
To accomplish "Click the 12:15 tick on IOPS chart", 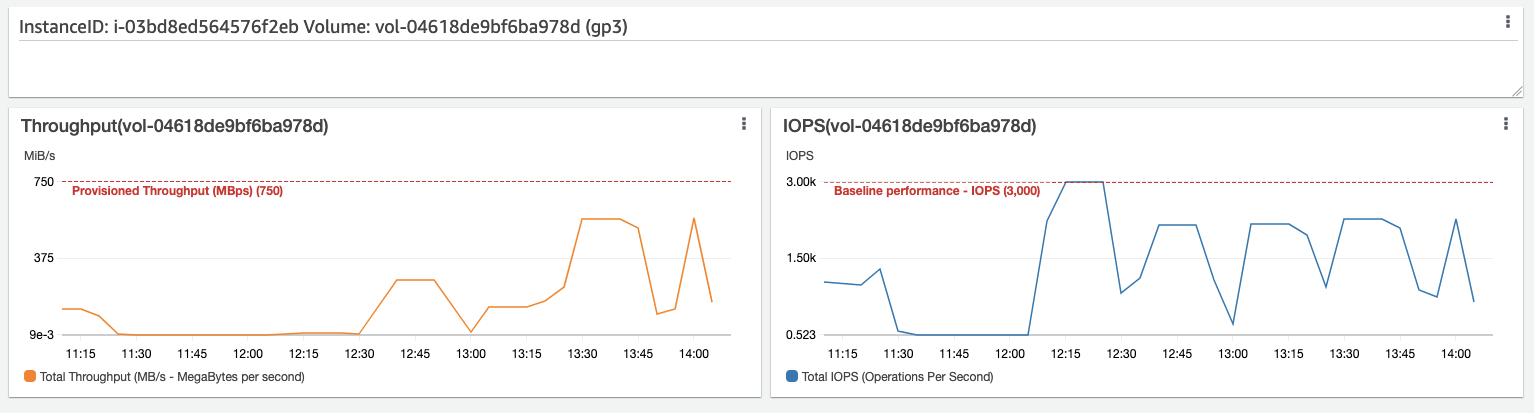I will click(1066, 354).
